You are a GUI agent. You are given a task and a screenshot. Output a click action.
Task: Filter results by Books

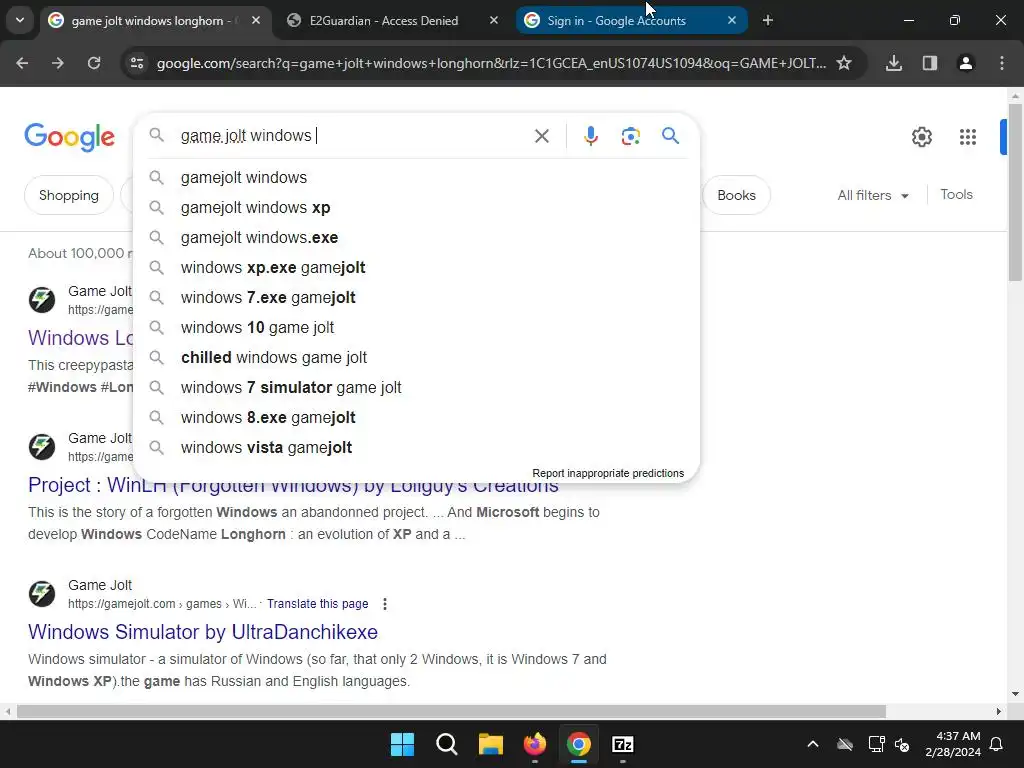click(736, 195)
